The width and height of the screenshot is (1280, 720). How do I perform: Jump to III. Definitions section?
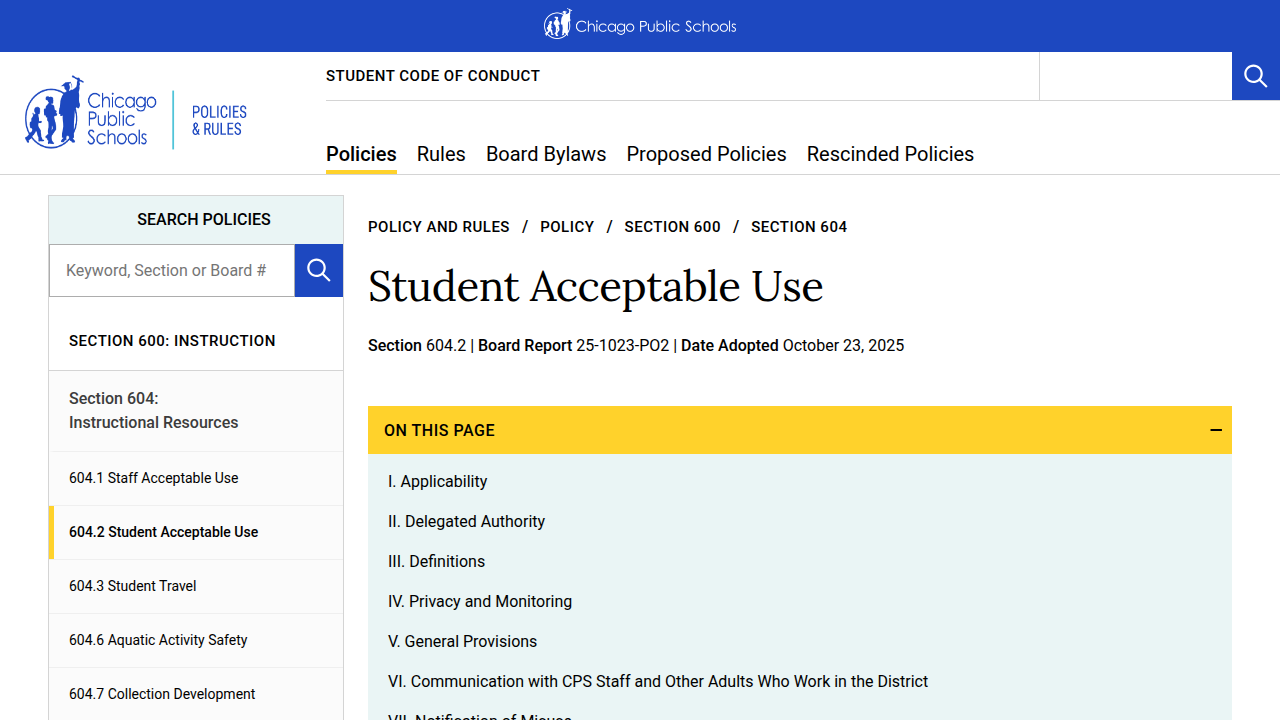point(437,561)
